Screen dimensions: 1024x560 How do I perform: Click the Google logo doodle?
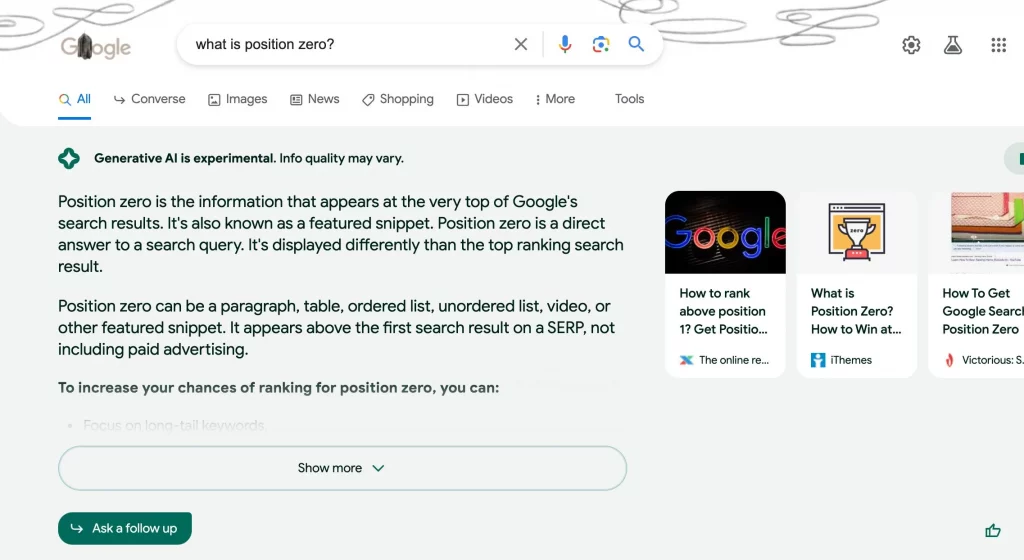[96, 46]
